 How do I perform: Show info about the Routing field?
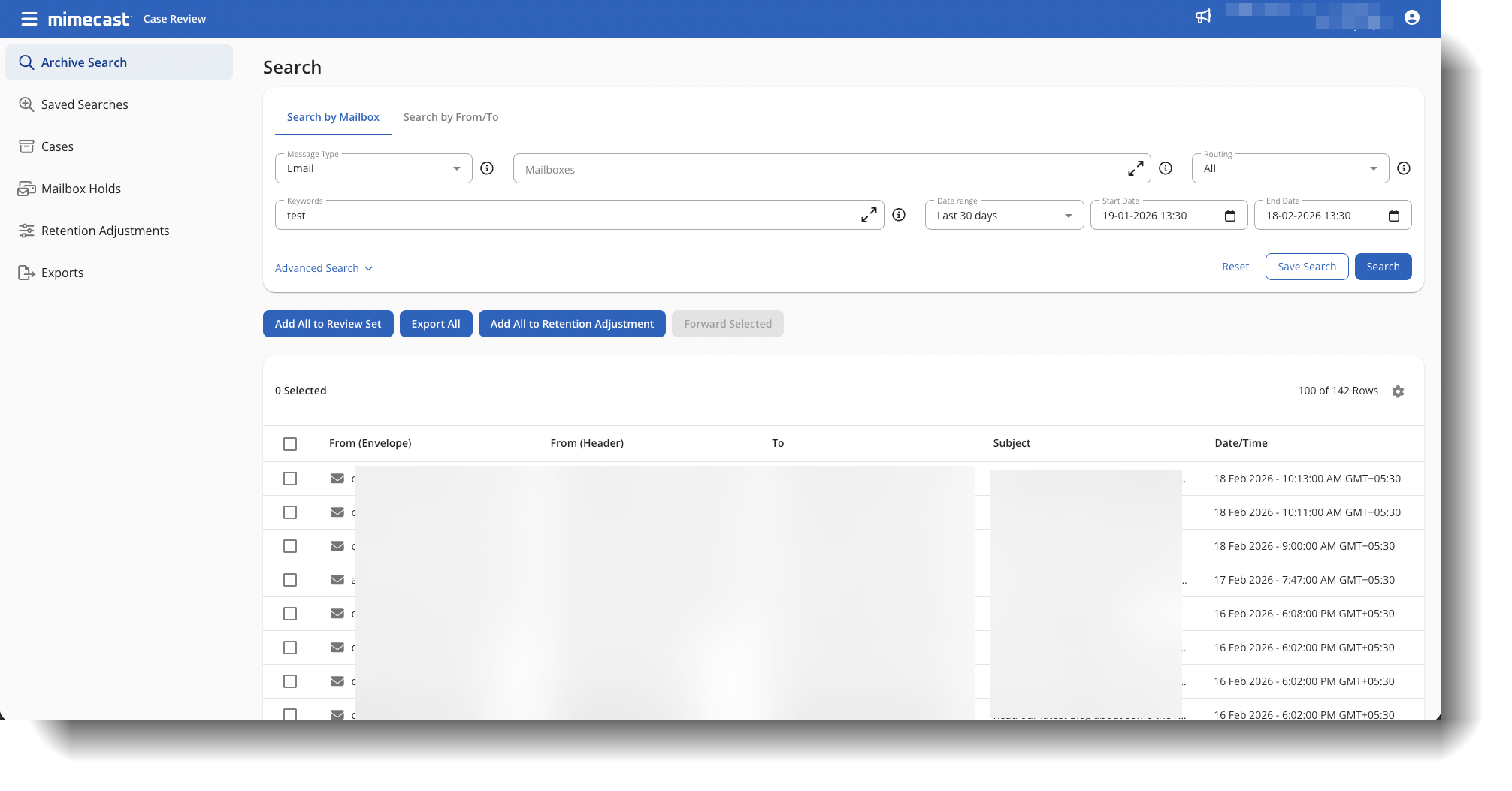click(x=1403, y=168)
